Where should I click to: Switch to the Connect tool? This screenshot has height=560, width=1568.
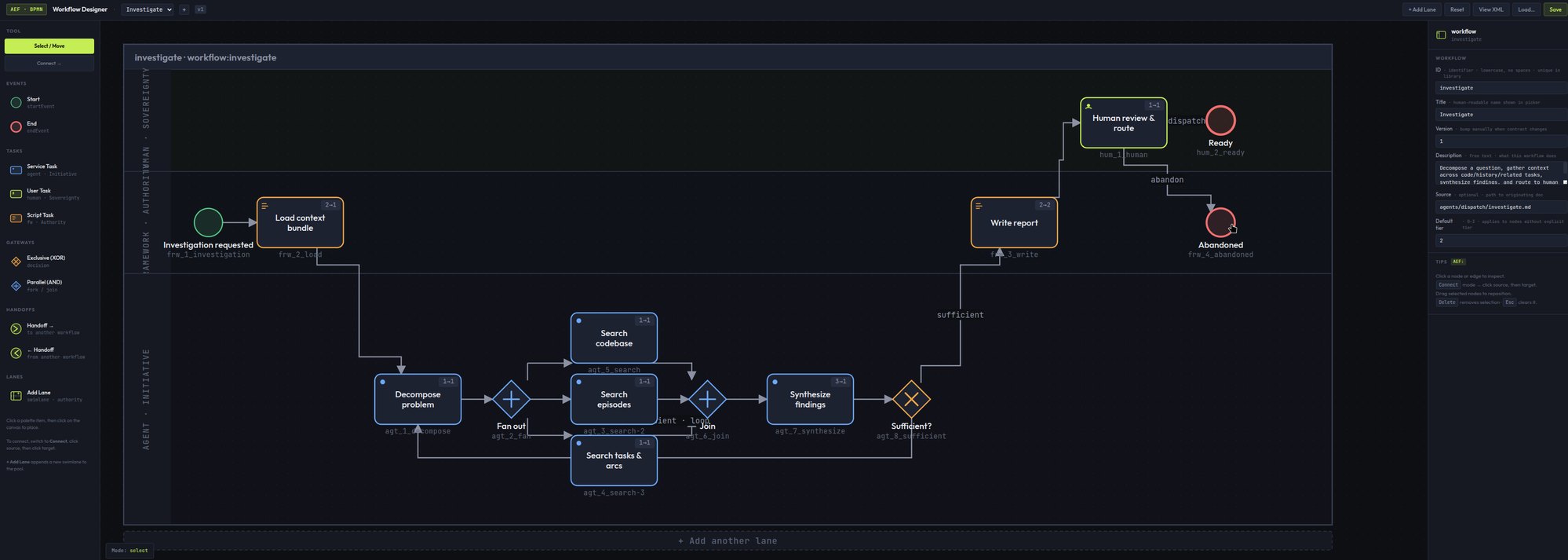tap(49, 63)
